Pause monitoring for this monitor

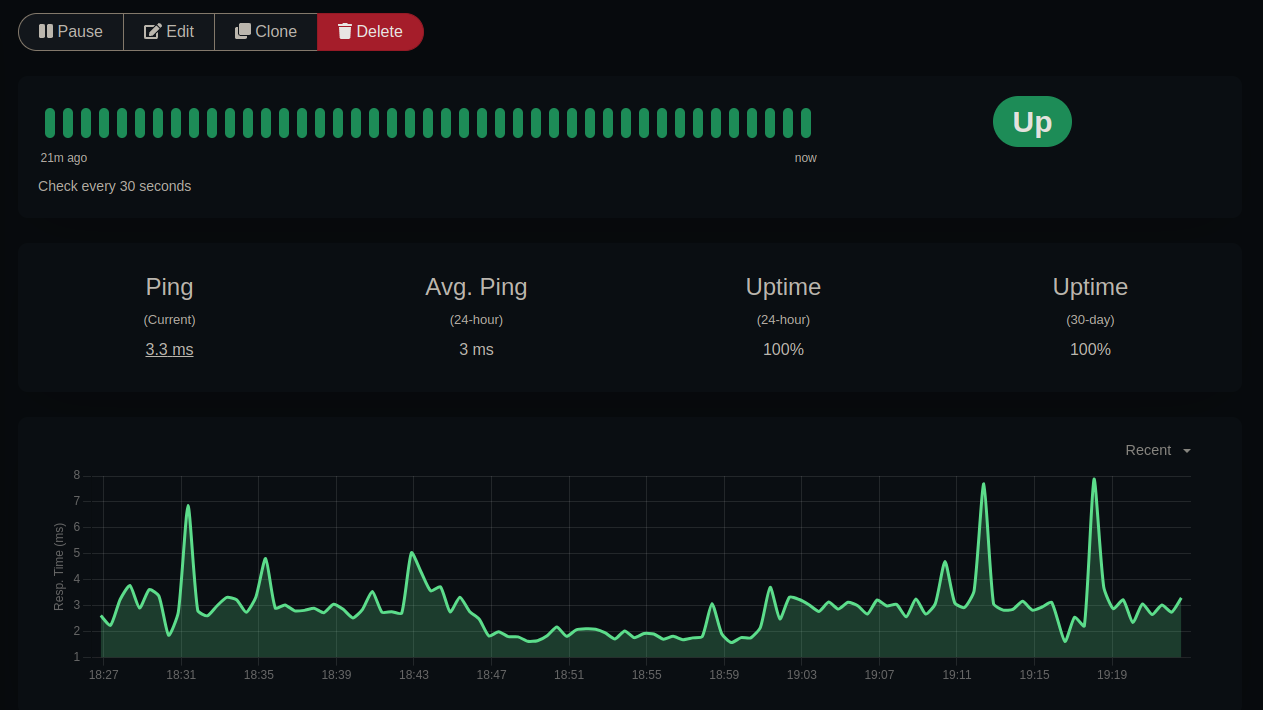(70, 31)
